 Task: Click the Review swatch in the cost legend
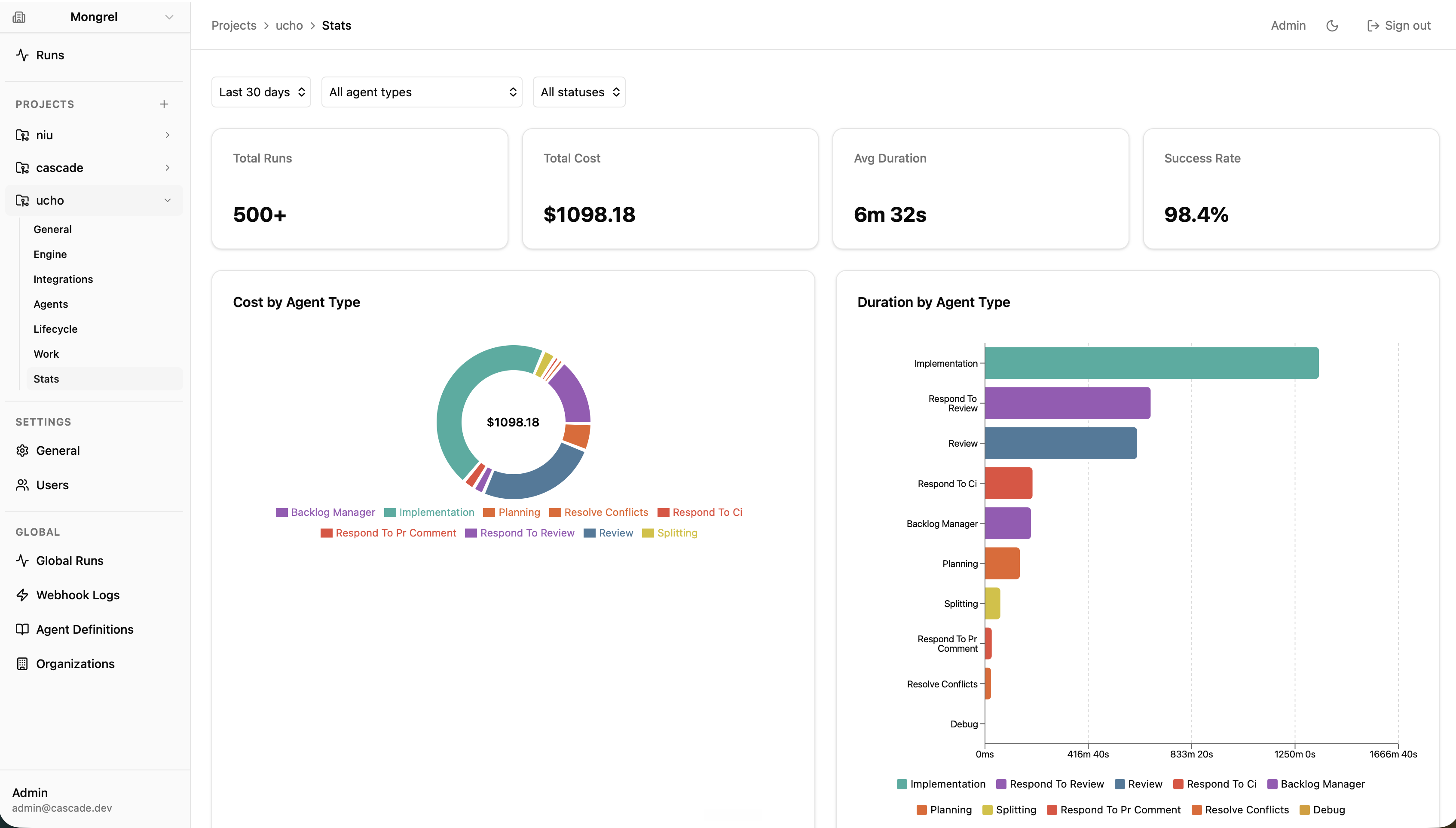589,534
